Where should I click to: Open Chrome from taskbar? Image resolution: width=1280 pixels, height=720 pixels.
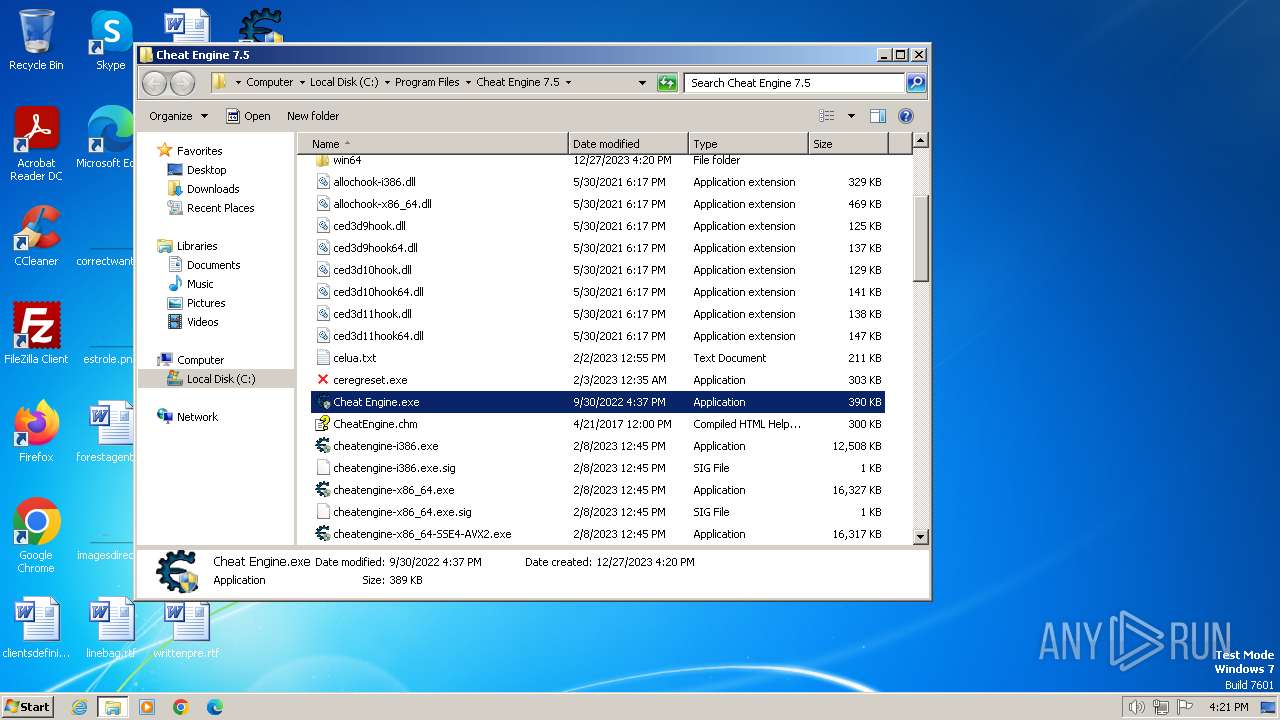tap(181, 707)
